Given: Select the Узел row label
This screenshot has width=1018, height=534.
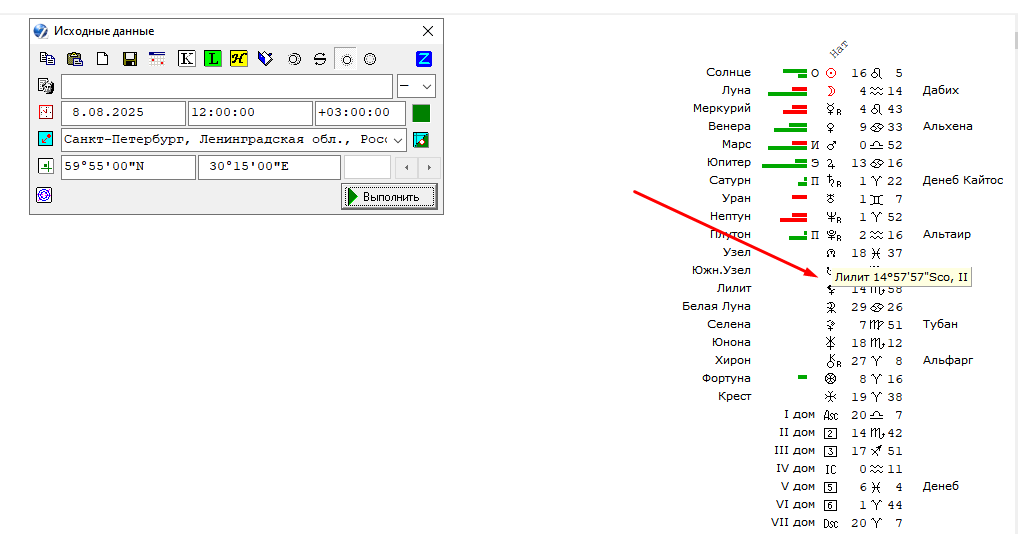Looking at the screenshot, I should click(x=737, y=252).
